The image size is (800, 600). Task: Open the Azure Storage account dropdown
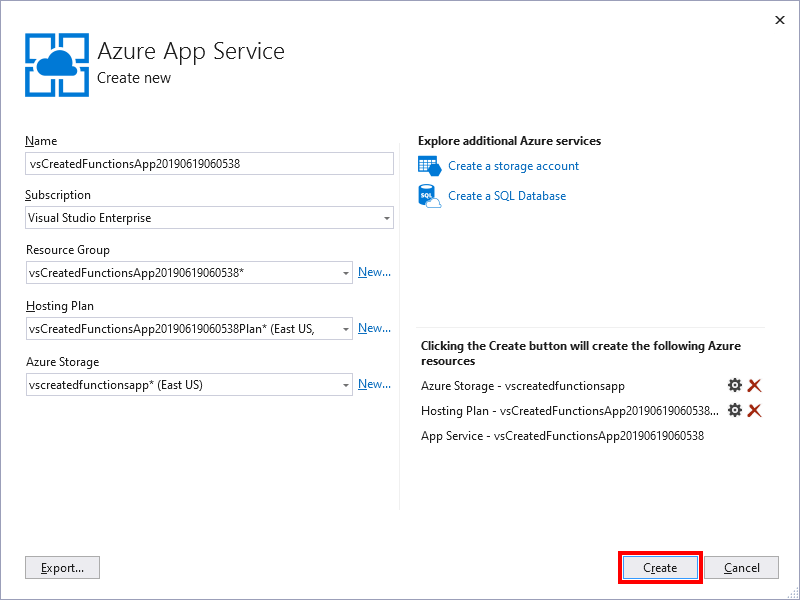[347, 384]
